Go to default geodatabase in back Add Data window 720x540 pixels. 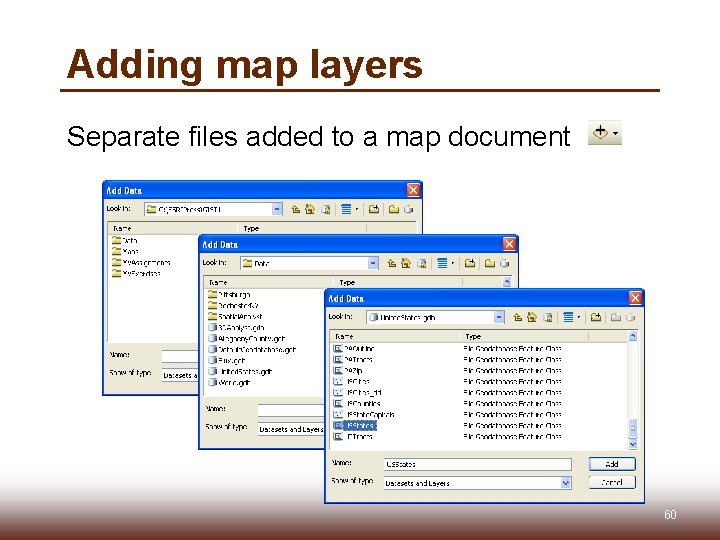click(326, 209)
